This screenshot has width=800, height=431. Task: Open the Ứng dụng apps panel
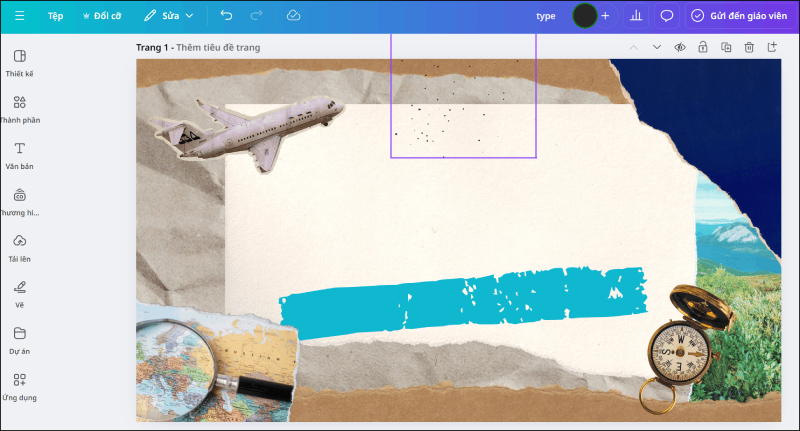(x=19, y=386)
